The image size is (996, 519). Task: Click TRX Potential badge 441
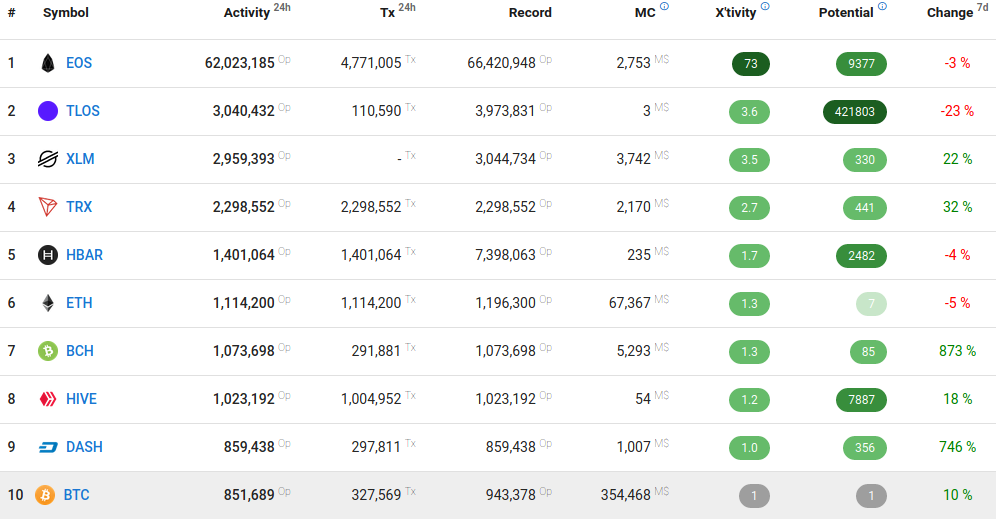click(x=865, y=208)
